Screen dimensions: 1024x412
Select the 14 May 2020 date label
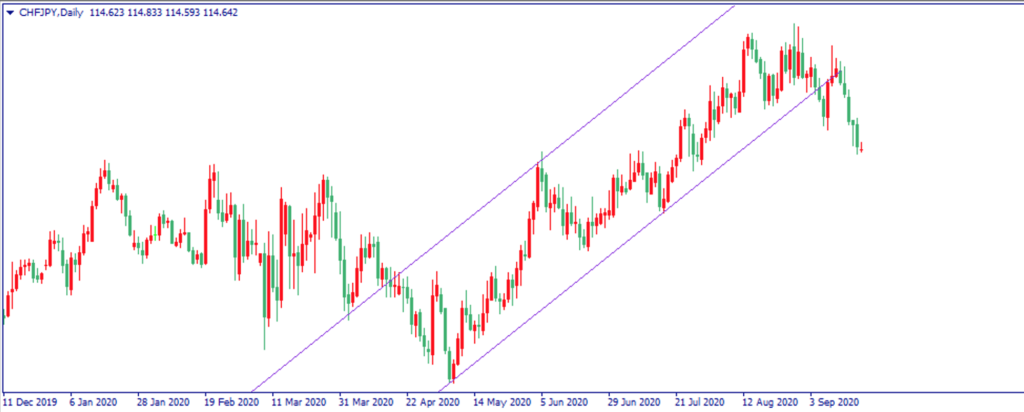pyautogui.click(x=501, y=403)
